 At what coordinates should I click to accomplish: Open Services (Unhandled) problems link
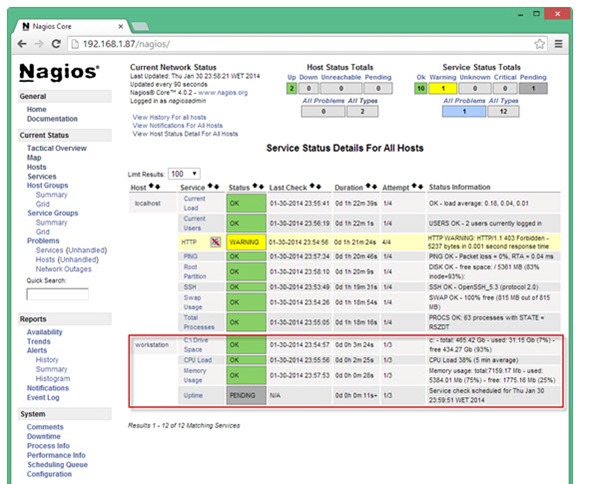(x=71, y=250)
